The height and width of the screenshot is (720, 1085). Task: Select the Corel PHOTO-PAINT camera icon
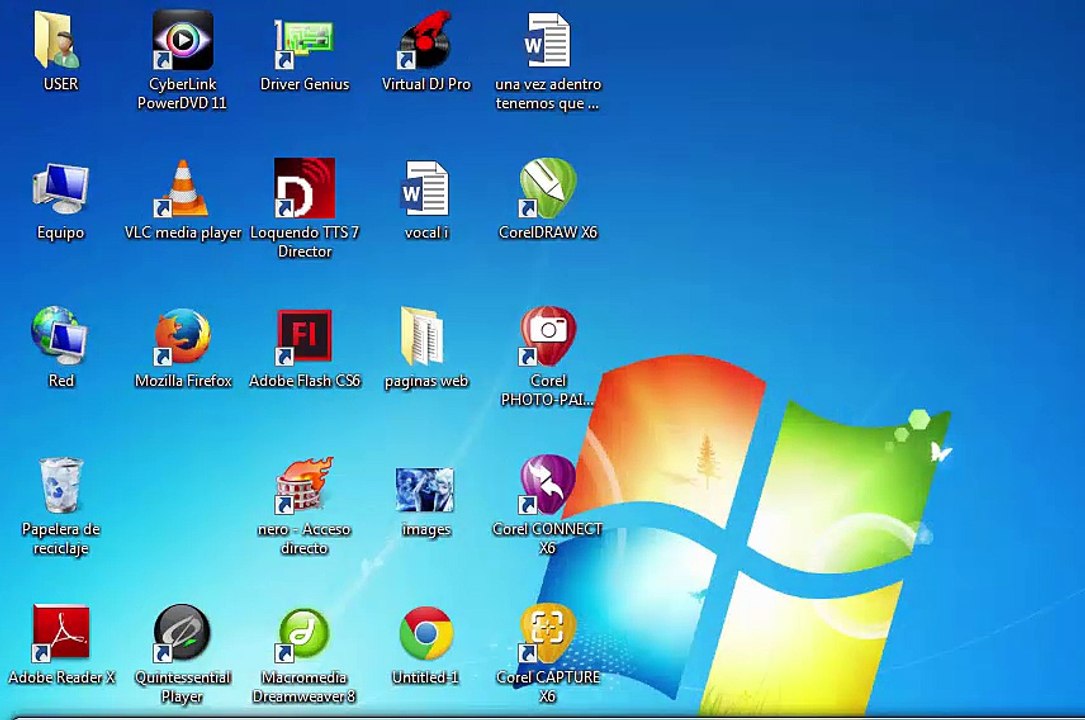pos(547,337)
